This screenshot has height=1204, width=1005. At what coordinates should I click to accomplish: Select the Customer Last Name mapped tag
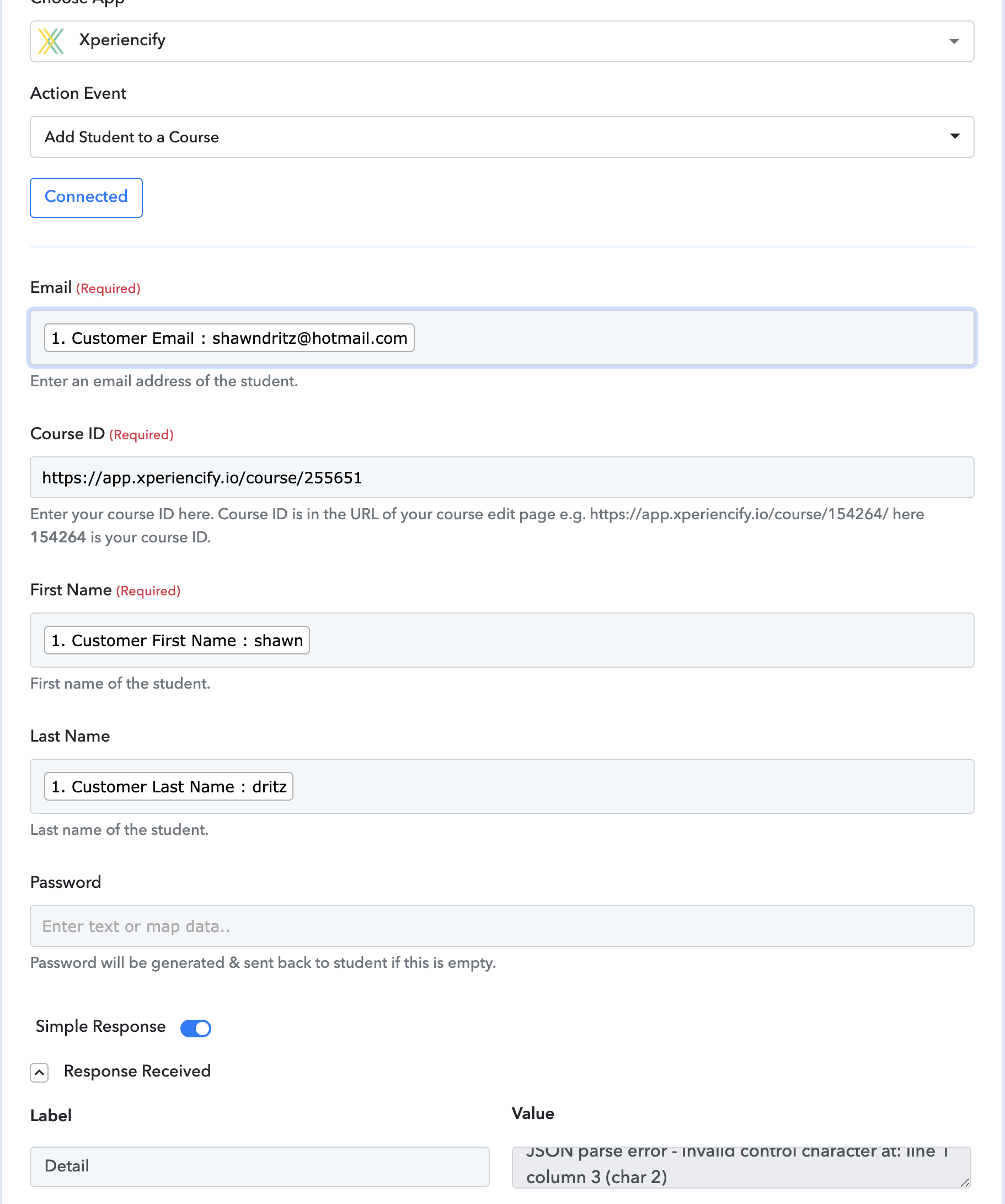pos(169,786)
